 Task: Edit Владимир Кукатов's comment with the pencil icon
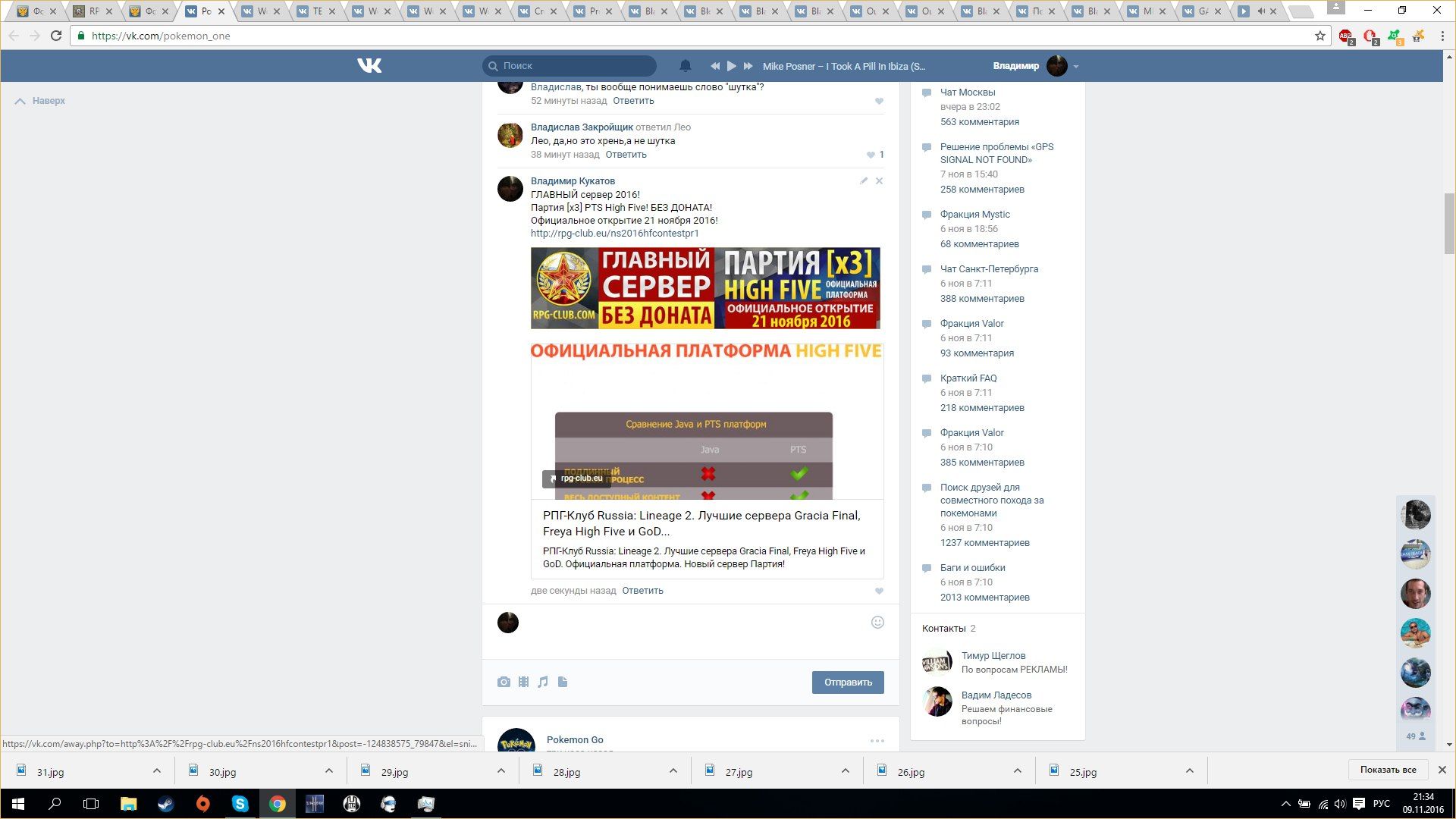[863, 181]
